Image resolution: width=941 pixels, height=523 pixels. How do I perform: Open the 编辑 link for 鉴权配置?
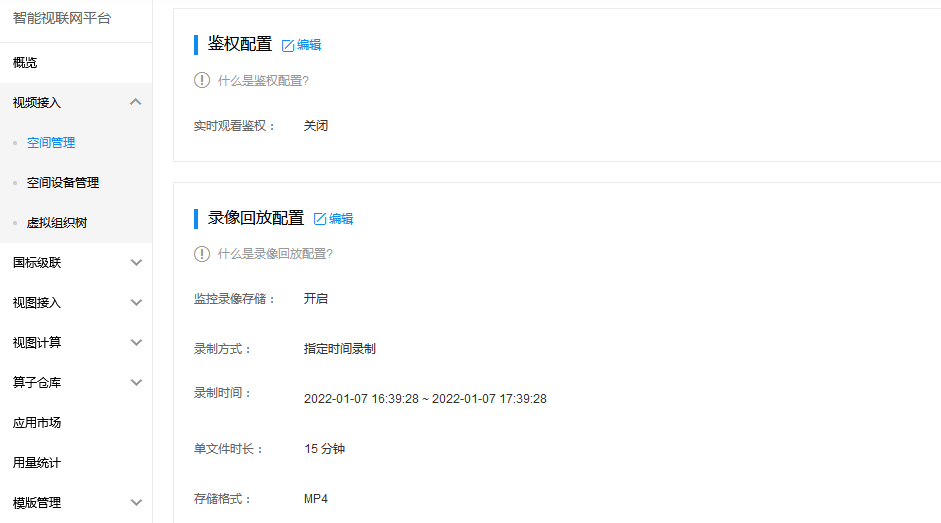tap(309, 45)
